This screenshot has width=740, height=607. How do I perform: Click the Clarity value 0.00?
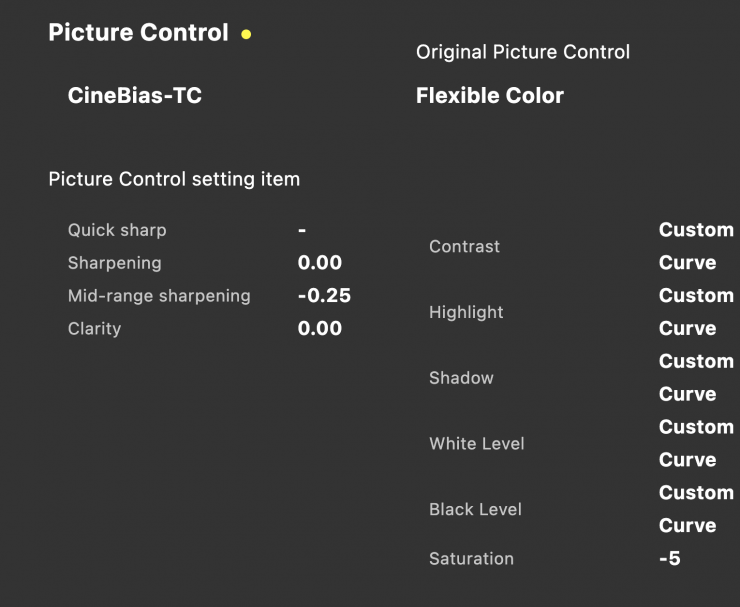319,329
